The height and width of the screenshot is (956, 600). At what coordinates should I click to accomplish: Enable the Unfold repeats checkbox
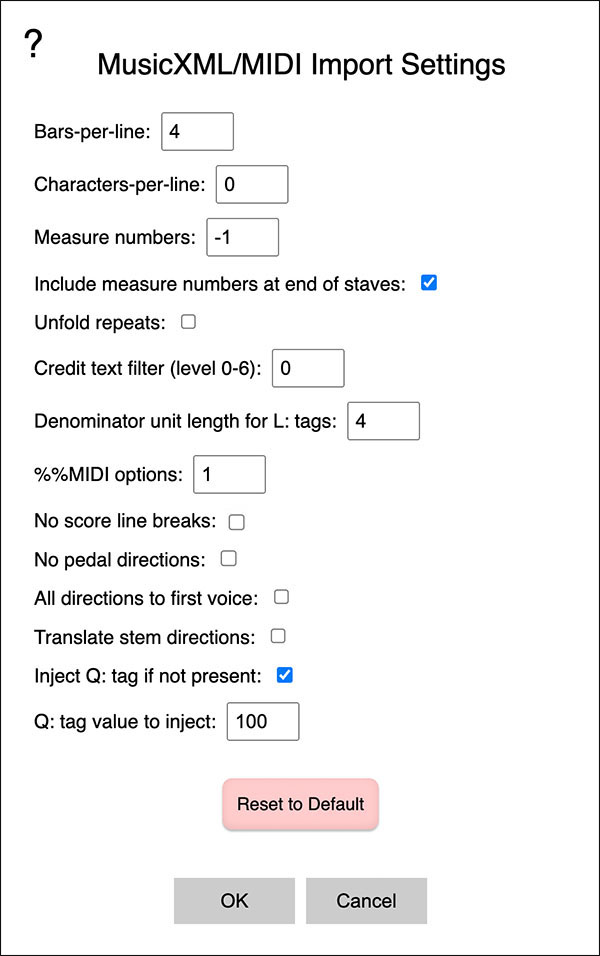pos(188,322)
